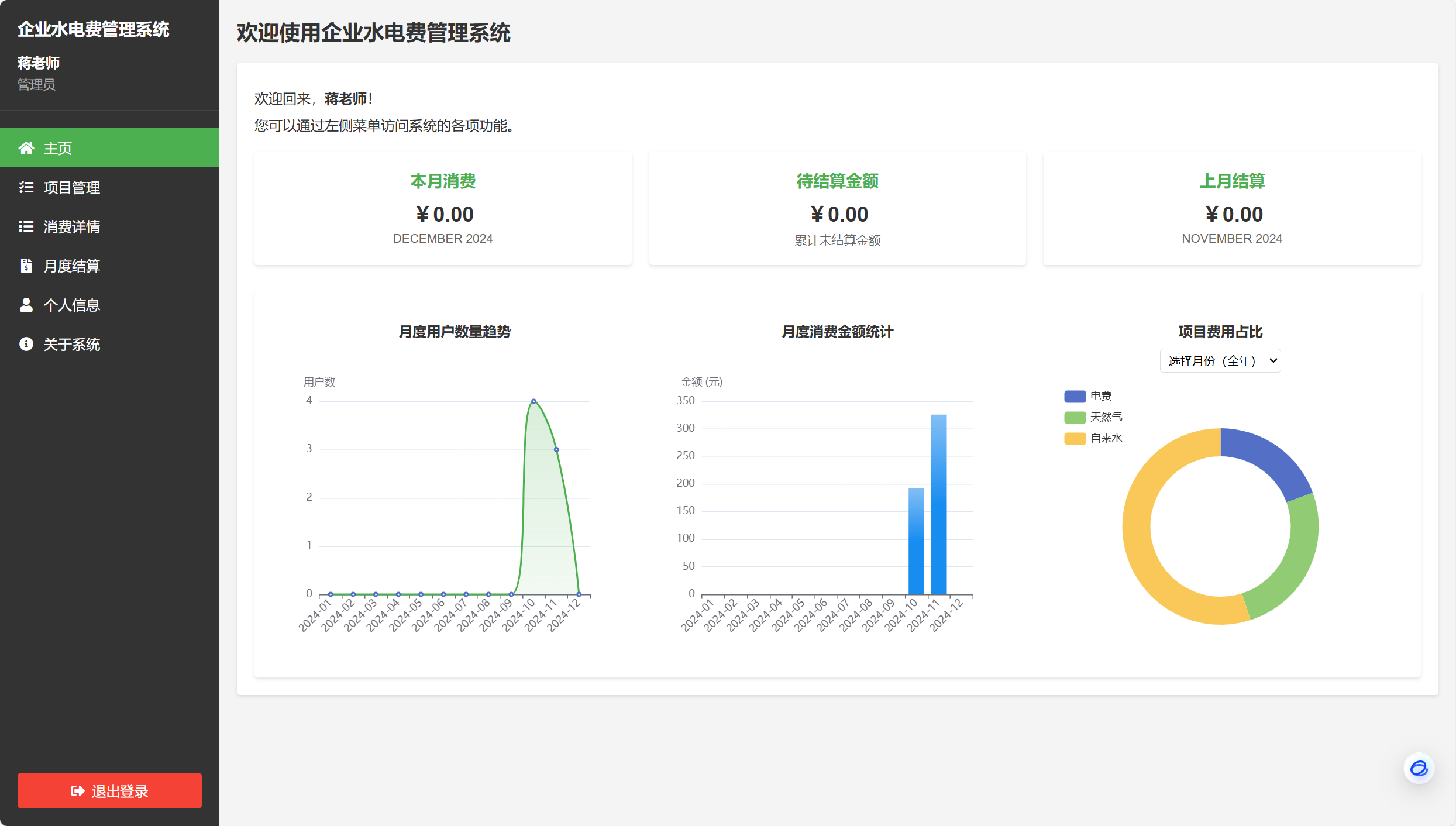Screen dimensions: 1456x826
Task: Open the 主页 menu item
Action: (x=109, y=148)
